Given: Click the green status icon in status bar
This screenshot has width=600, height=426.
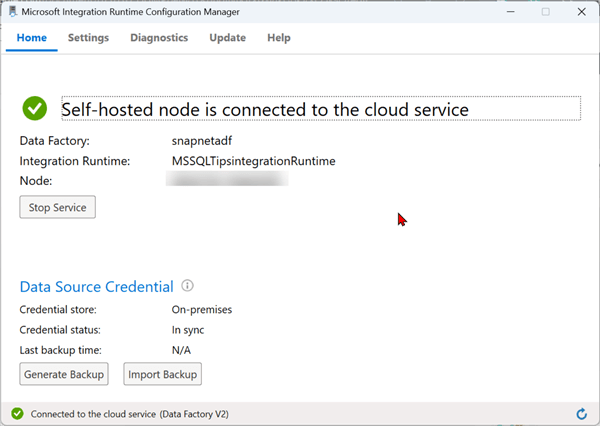Looking at the screenshot, I should (x=17, y=414).
